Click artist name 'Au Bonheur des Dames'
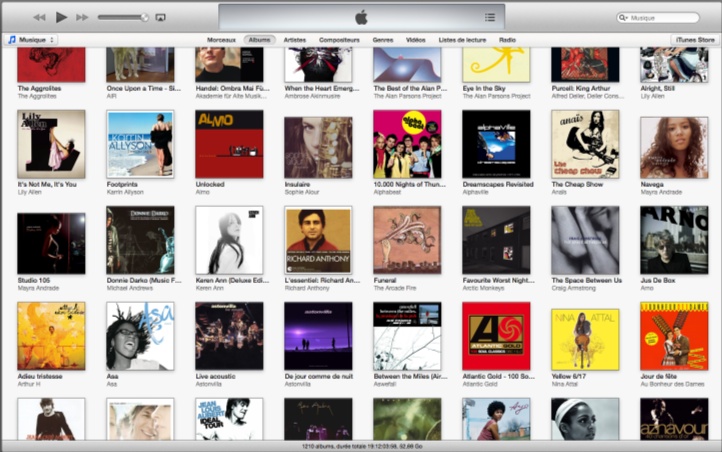The image size is (722, 452). (x=672, y=384)
